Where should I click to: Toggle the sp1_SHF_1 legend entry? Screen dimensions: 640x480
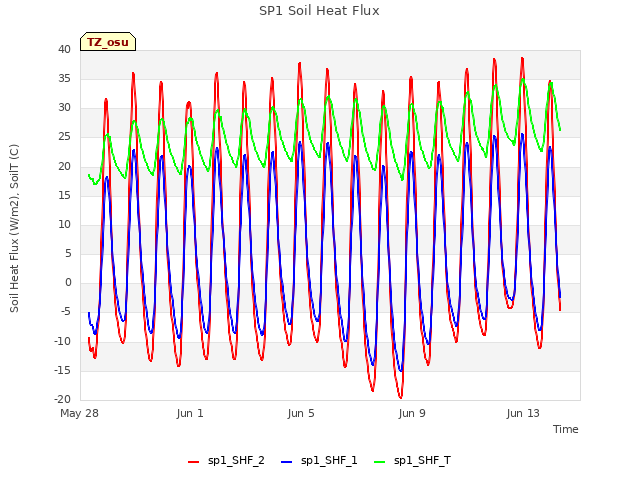319,461
